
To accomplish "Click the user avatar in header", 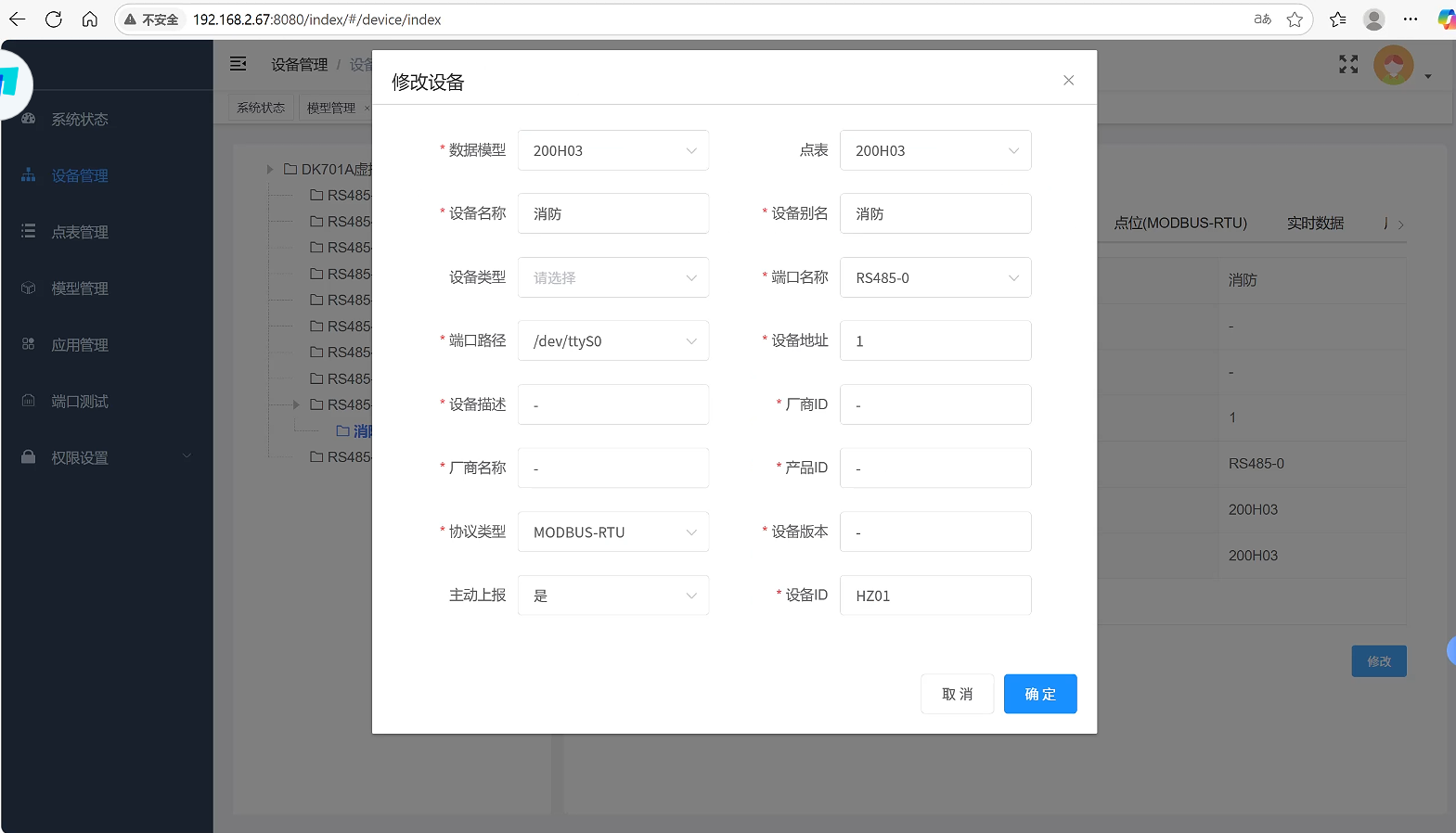I will pyautogui.click(x=1393, y=66).
